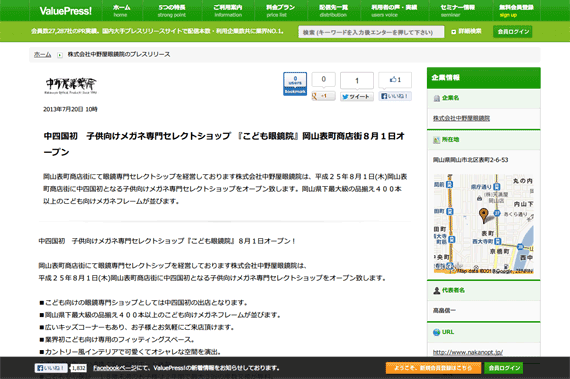The height and width of the screenshot is (379, 570).
Task: Click the green 会員ログイン button in bottom bar
Action: (x=503, y=368)
